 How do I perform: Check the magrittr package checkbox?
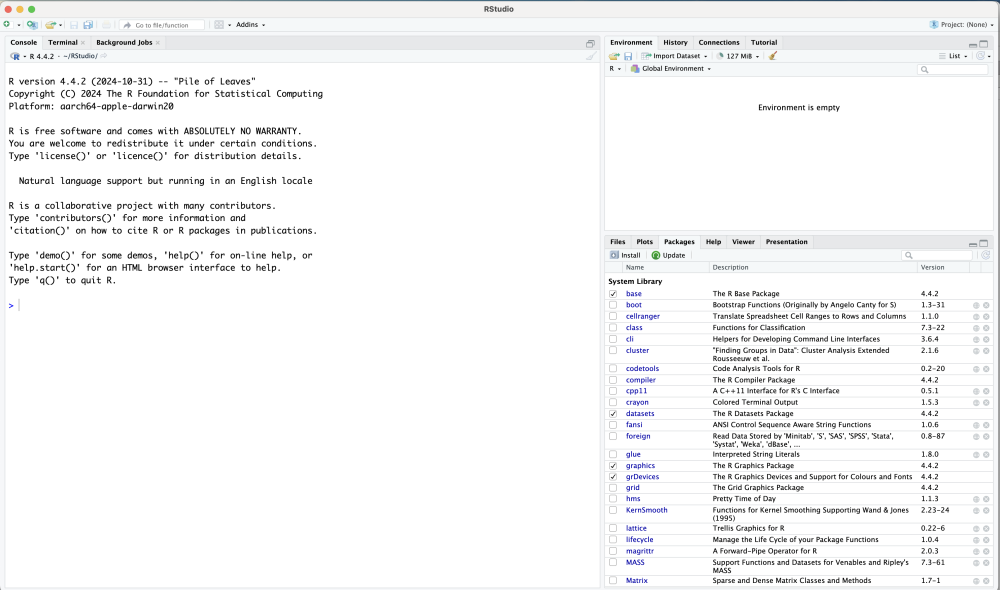pos(613,551)
